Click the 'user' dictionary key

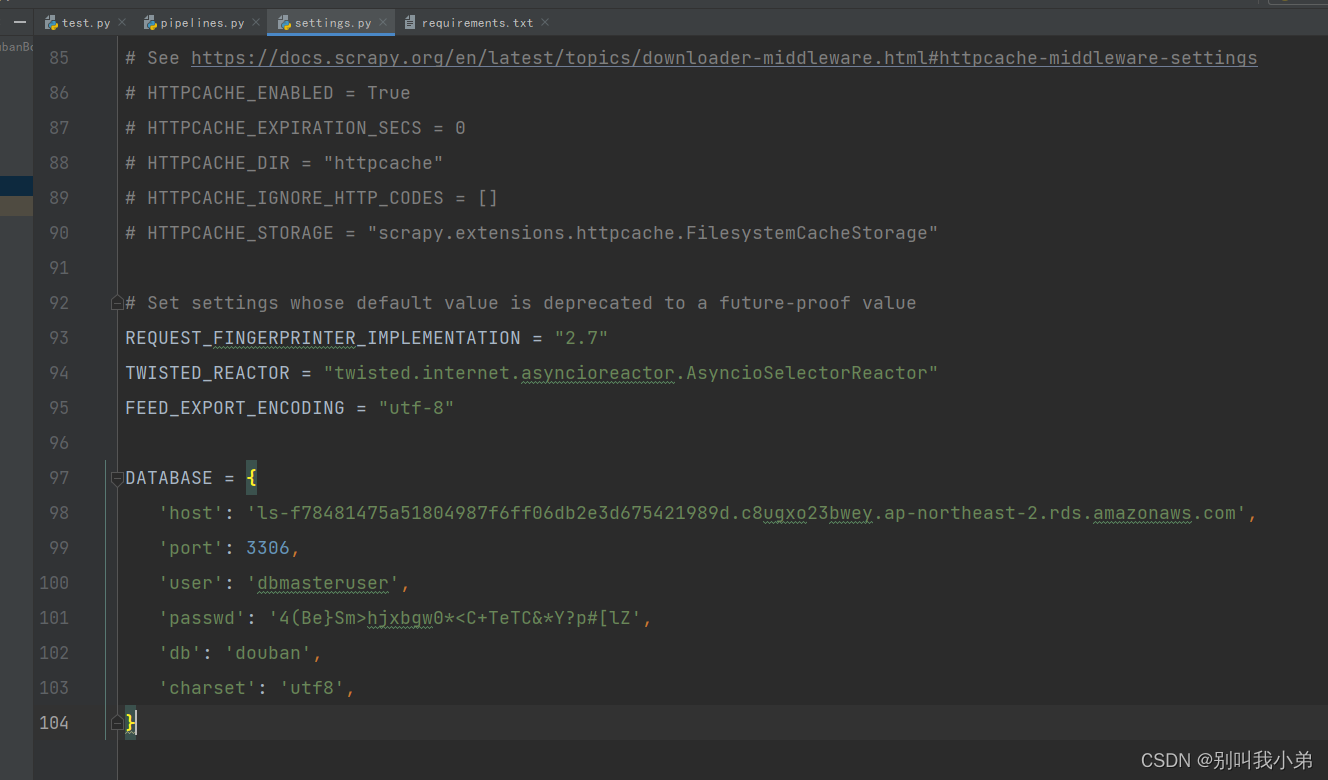pos(191,583)
